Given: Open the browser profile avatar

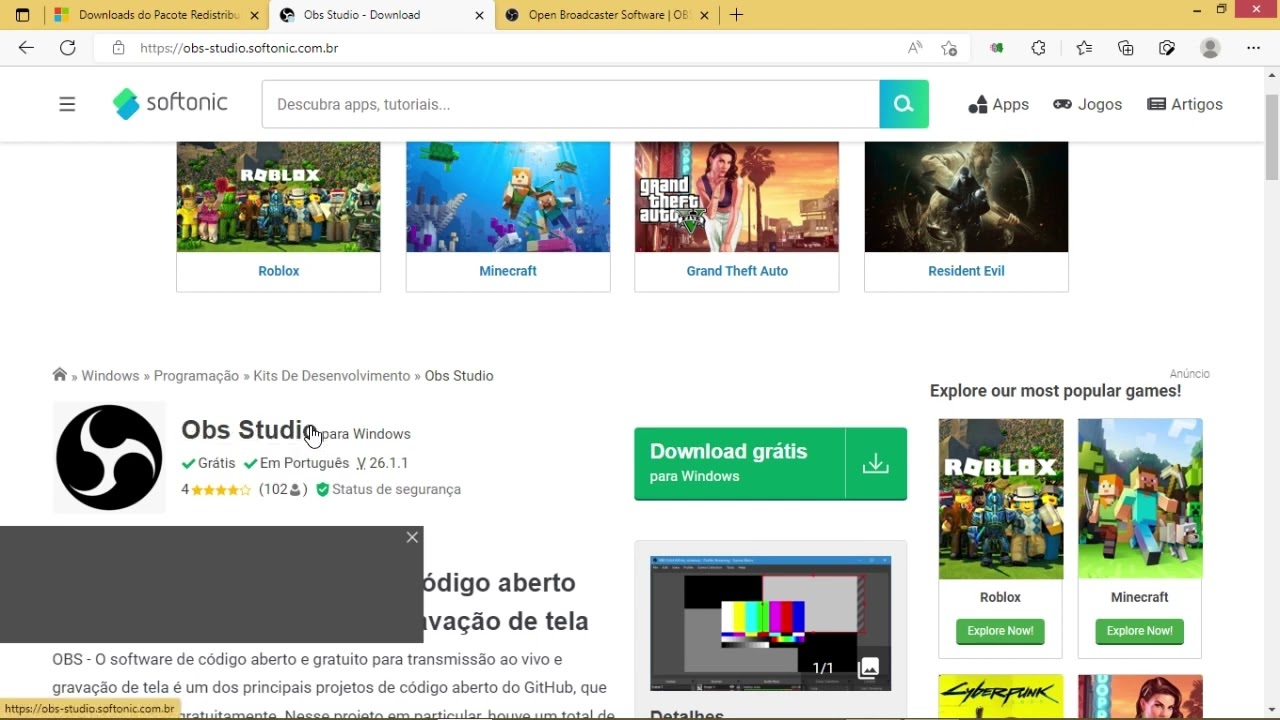Looking at the screenshot, I should [1210, 48].
